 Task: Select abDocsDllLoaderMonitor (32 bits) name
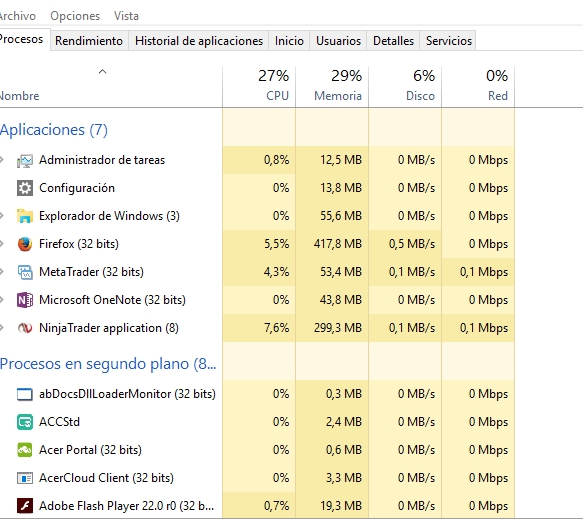[128, 394]
